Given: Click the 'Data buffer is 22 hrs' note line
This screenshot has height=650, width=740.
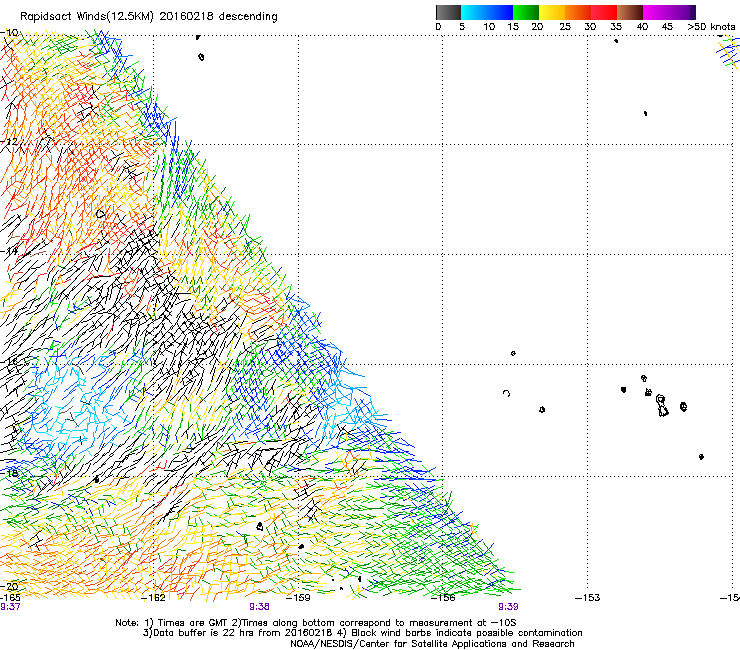Looking at the screenshot, I should point(362,633).
